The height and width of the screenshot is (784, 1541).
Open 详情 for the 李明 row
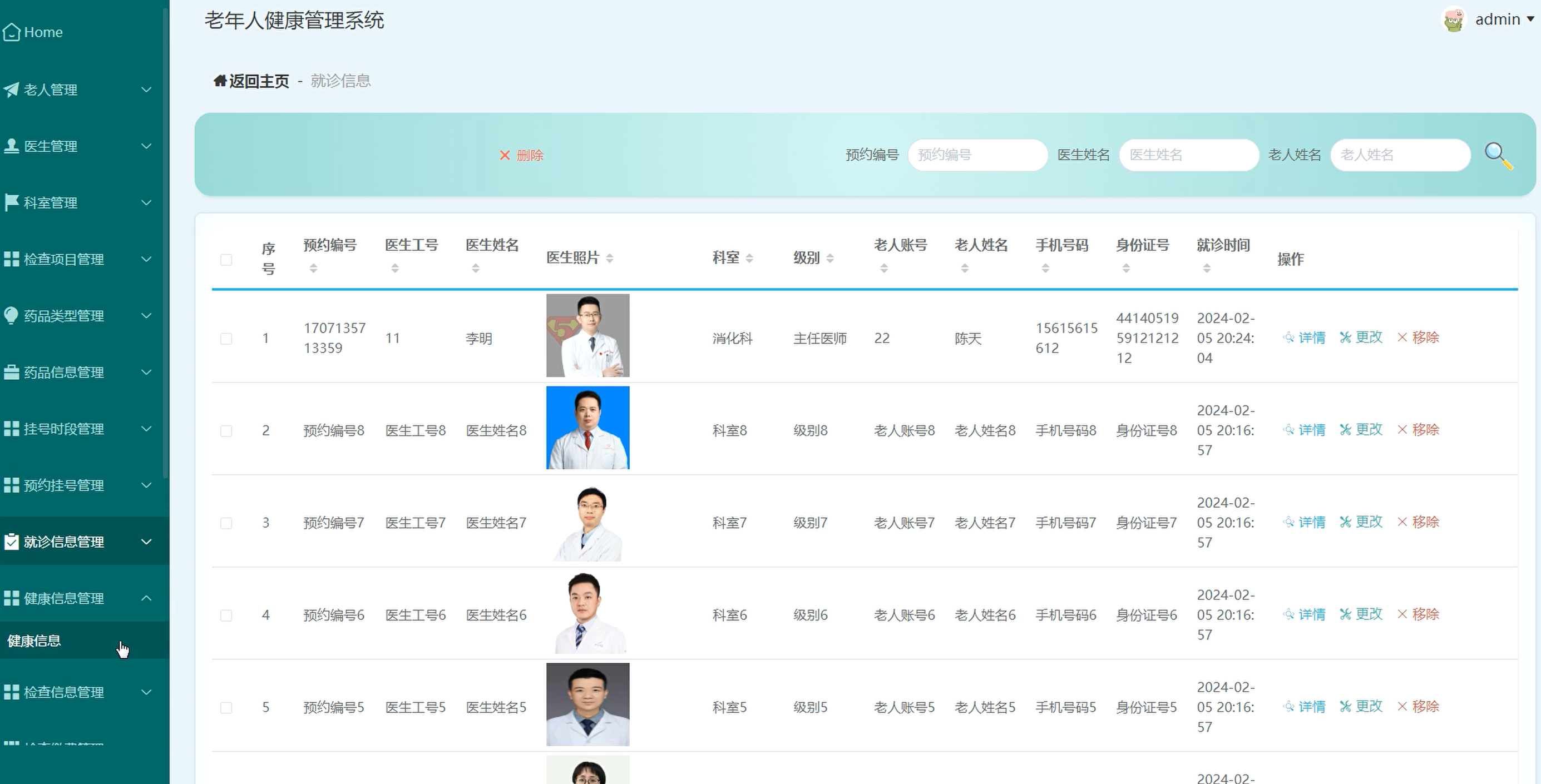pos(1304,338)
